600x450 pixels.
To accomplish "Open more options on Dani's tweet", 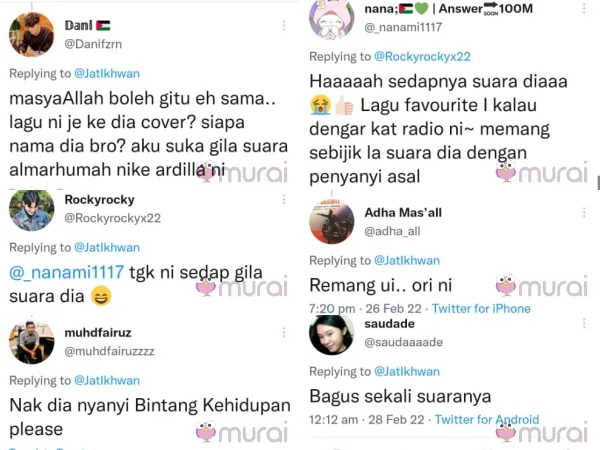I will pos(284,26).
